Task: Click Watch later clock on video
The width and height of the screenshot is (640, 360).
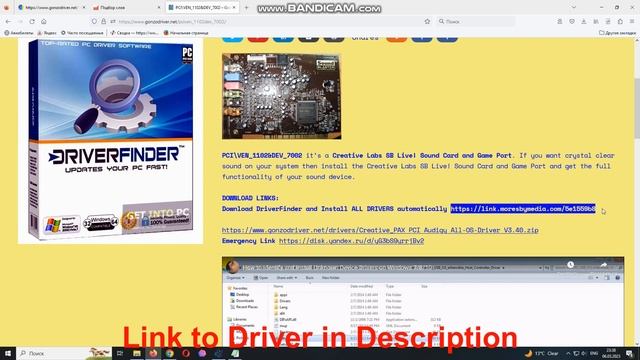Action: click(571, 265)
